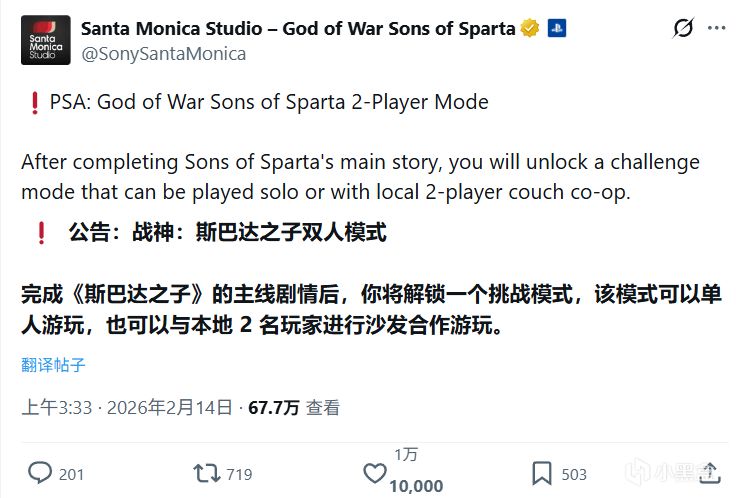
Task: Click the gold verified badge
Action: pos(531,28)
